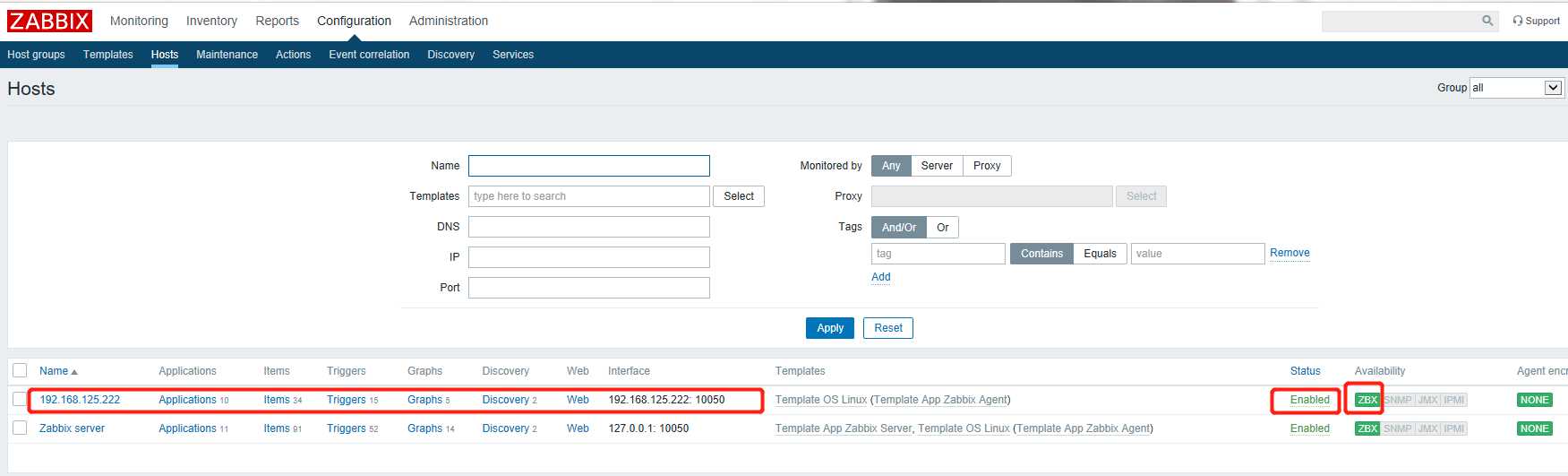1568x476 pixels.
Task: Remove the tag filter row
Action: click(x=1290, y=253)
